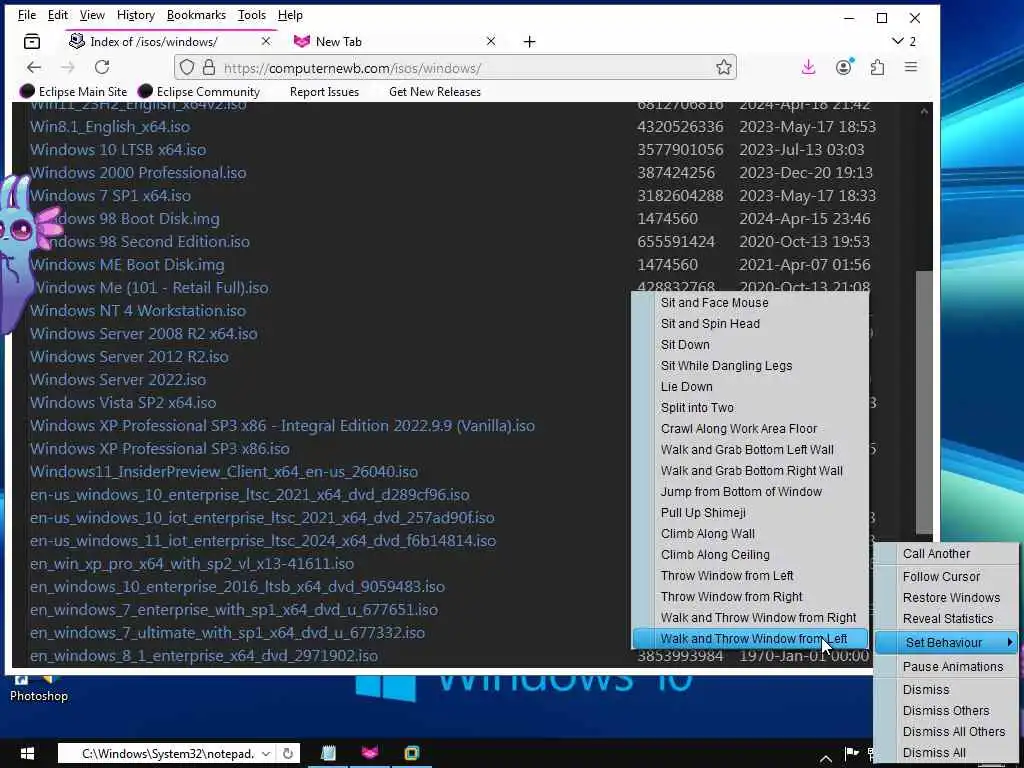The width and height of the screenshot is (1024, 768).
Task: Open taskbar address box dropdown arrow
Action: pos(266,754)
